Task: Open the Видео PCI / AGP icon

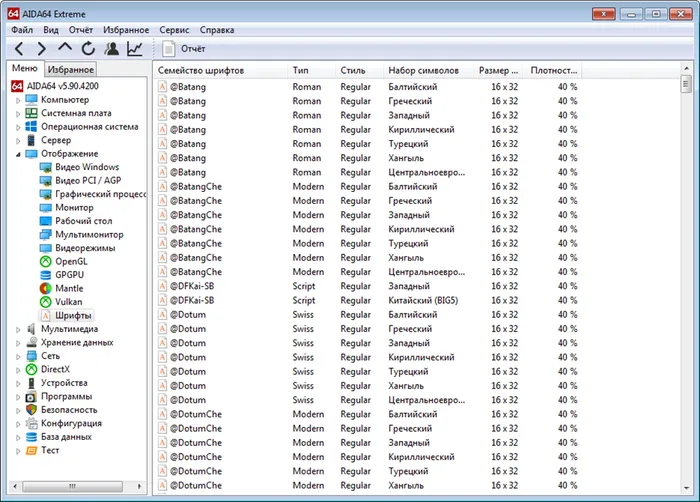Action: 46,180
